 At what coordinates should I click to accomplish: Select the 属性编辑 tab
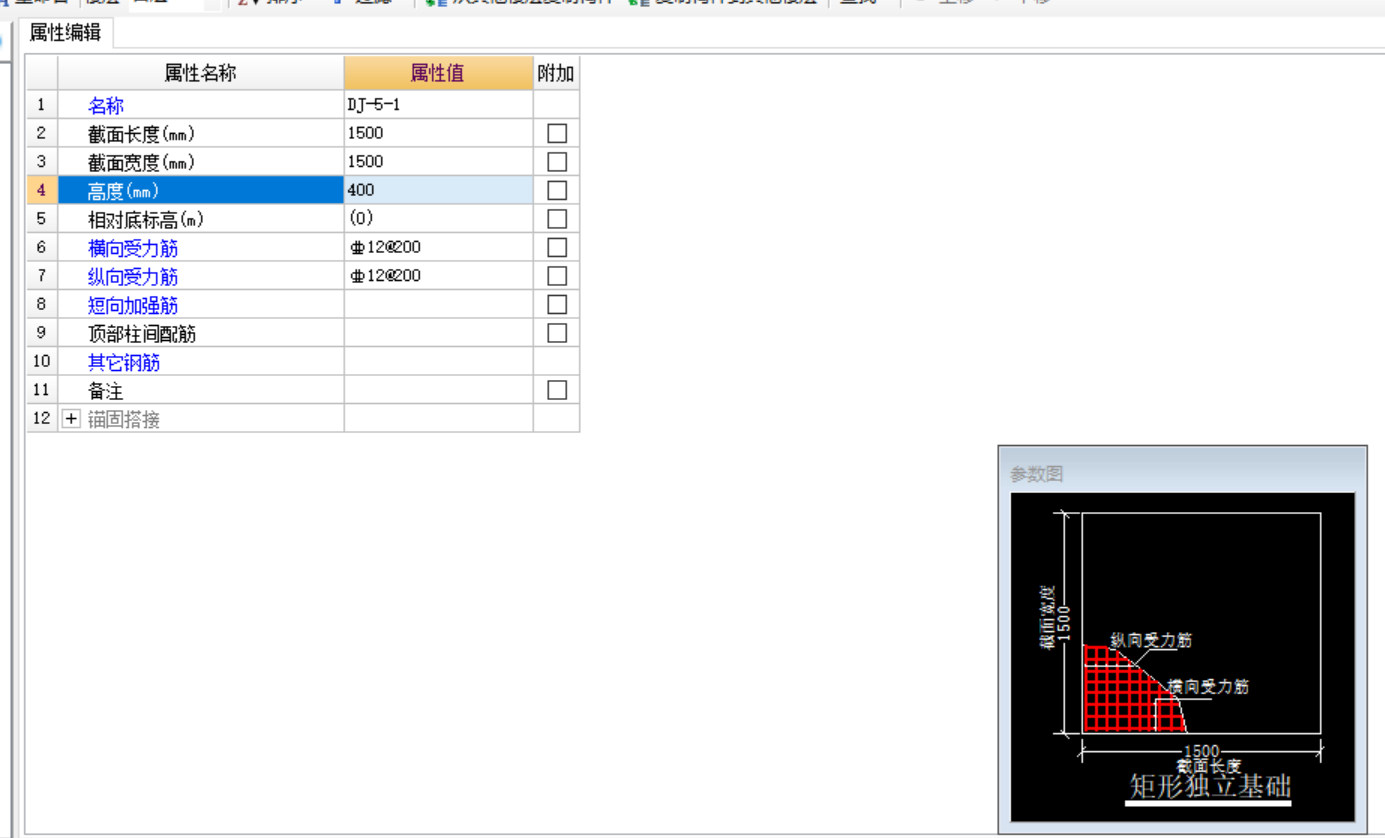[66, 33]
